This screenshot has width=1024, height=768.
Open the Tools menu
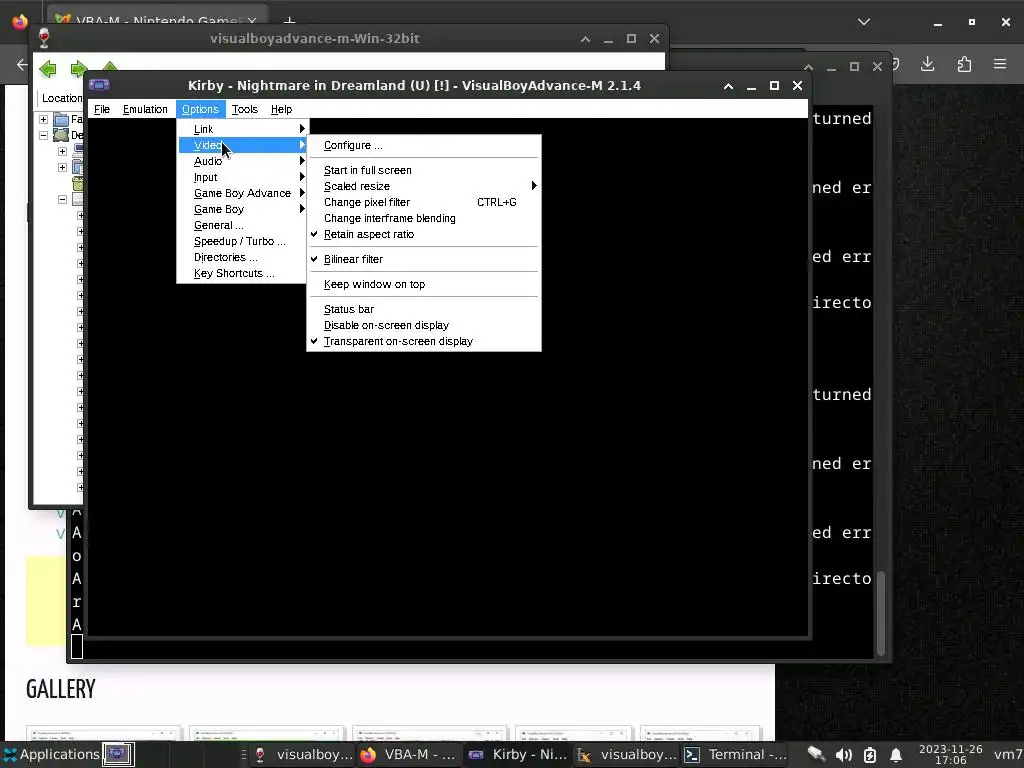click(244, 109)
